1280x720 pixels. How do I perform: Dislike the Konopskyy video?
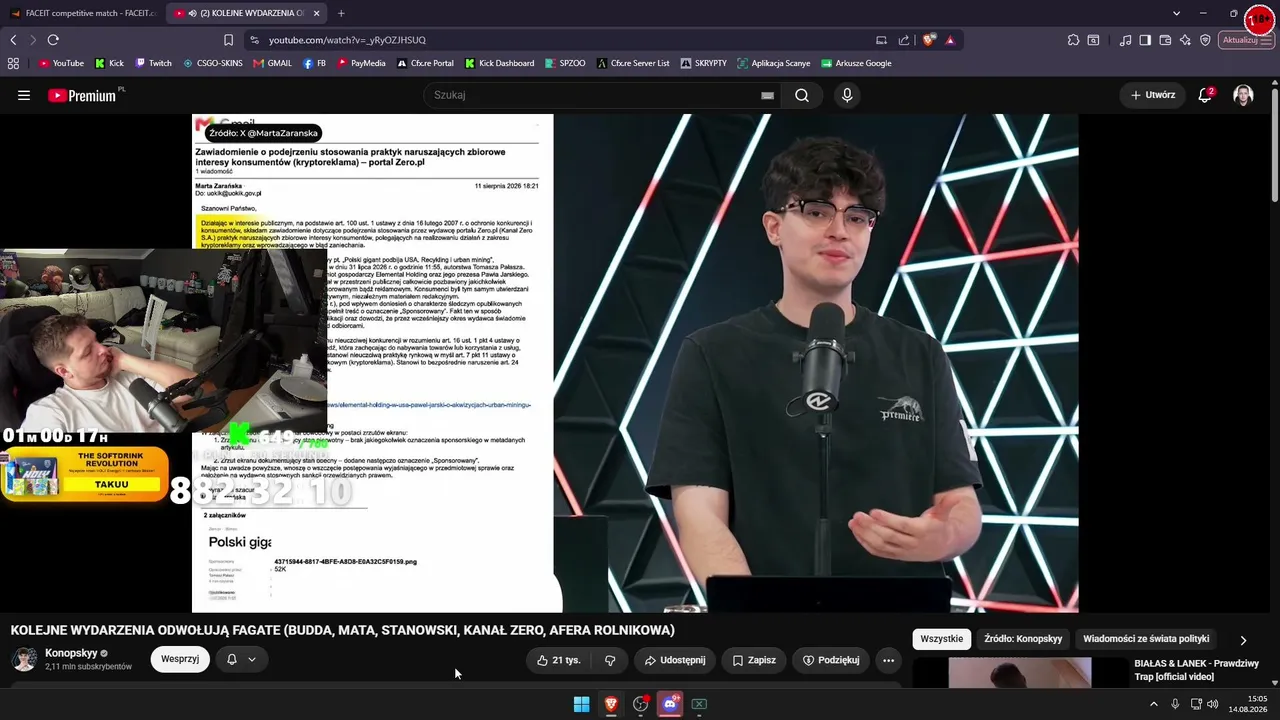point(610,660)
